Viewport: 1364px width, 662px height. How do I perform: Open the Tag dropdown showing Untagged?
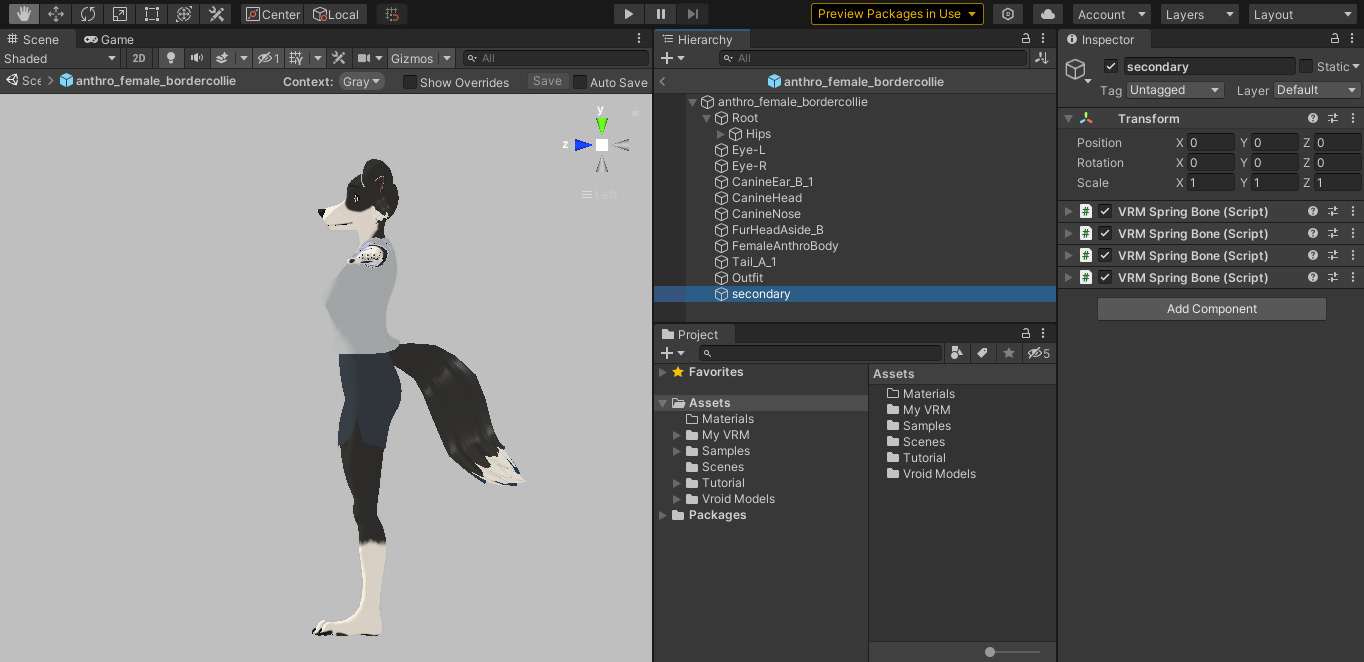coord(1175,90)
